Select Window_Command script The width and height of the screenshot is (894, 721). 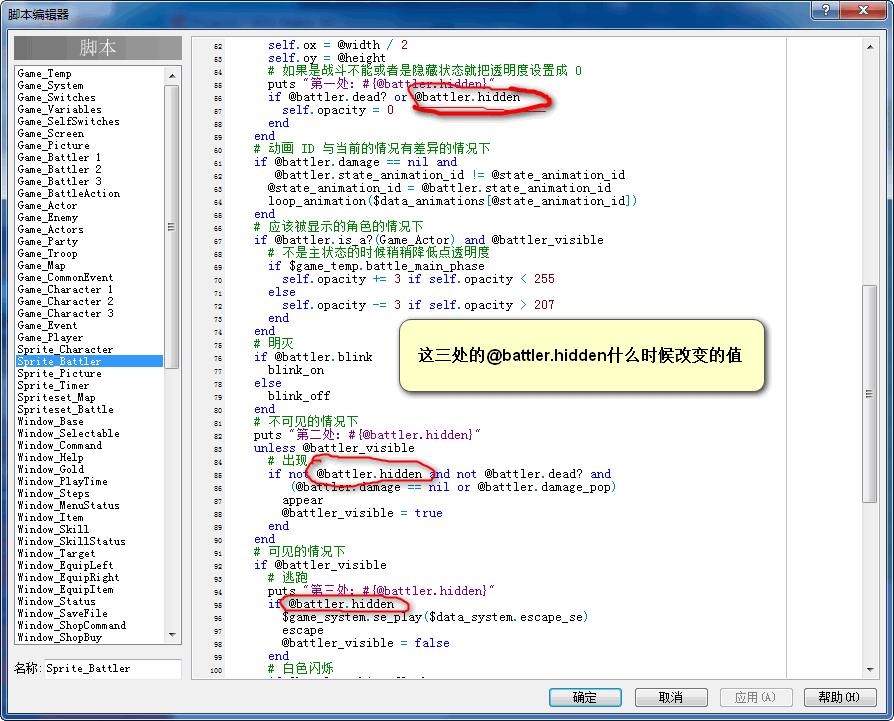point(59,445)
